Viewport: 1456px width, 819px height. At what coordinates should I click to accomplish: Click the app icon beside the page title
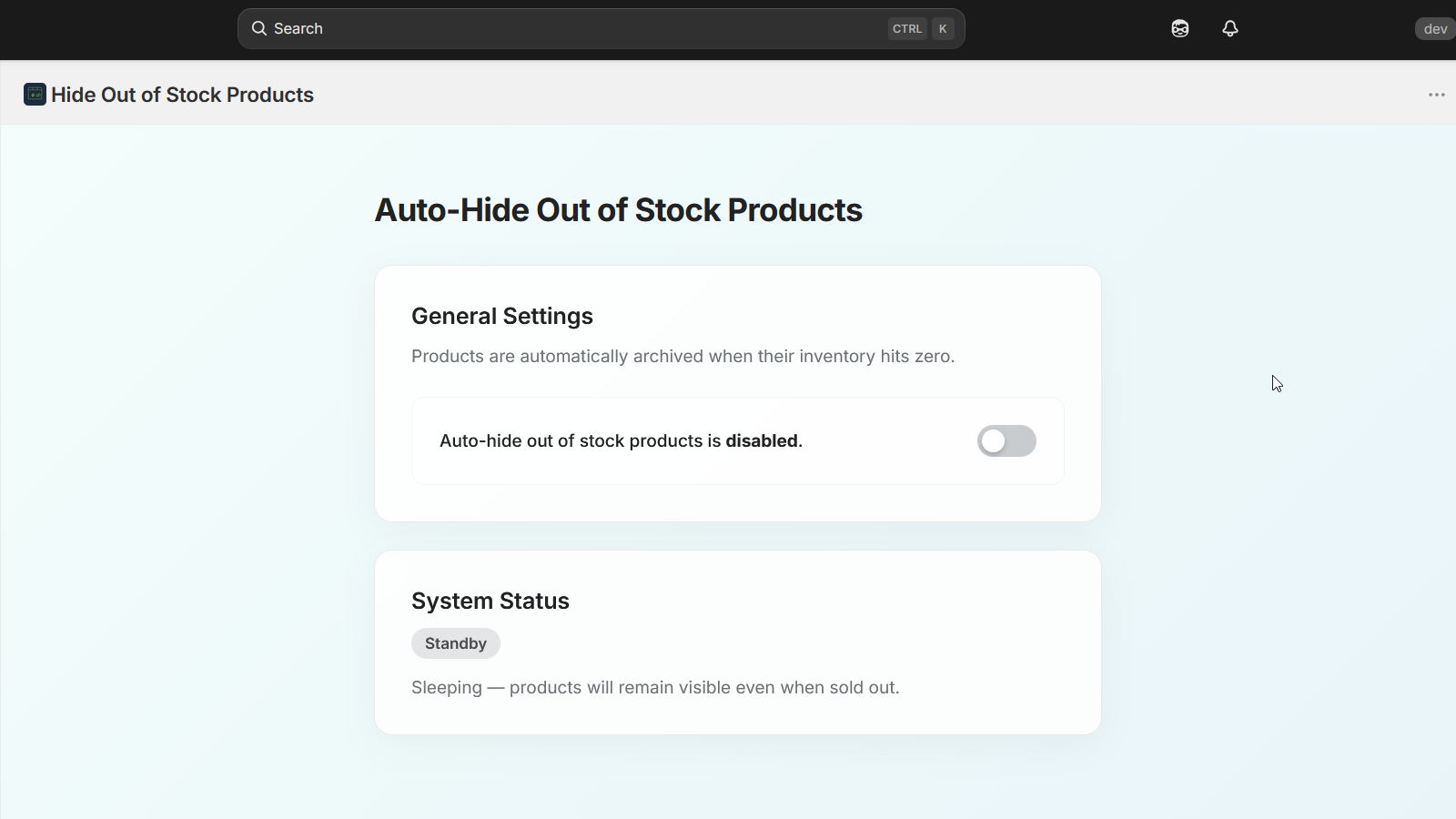click(34, 94)
